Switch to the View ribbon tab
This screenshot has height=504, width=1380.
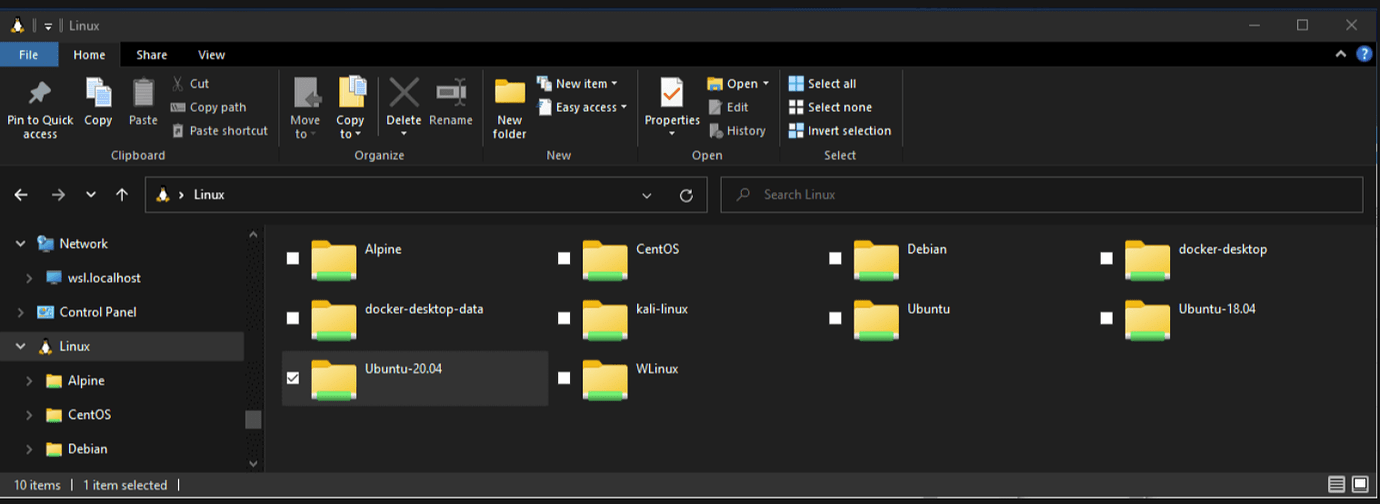click(211, 55)
